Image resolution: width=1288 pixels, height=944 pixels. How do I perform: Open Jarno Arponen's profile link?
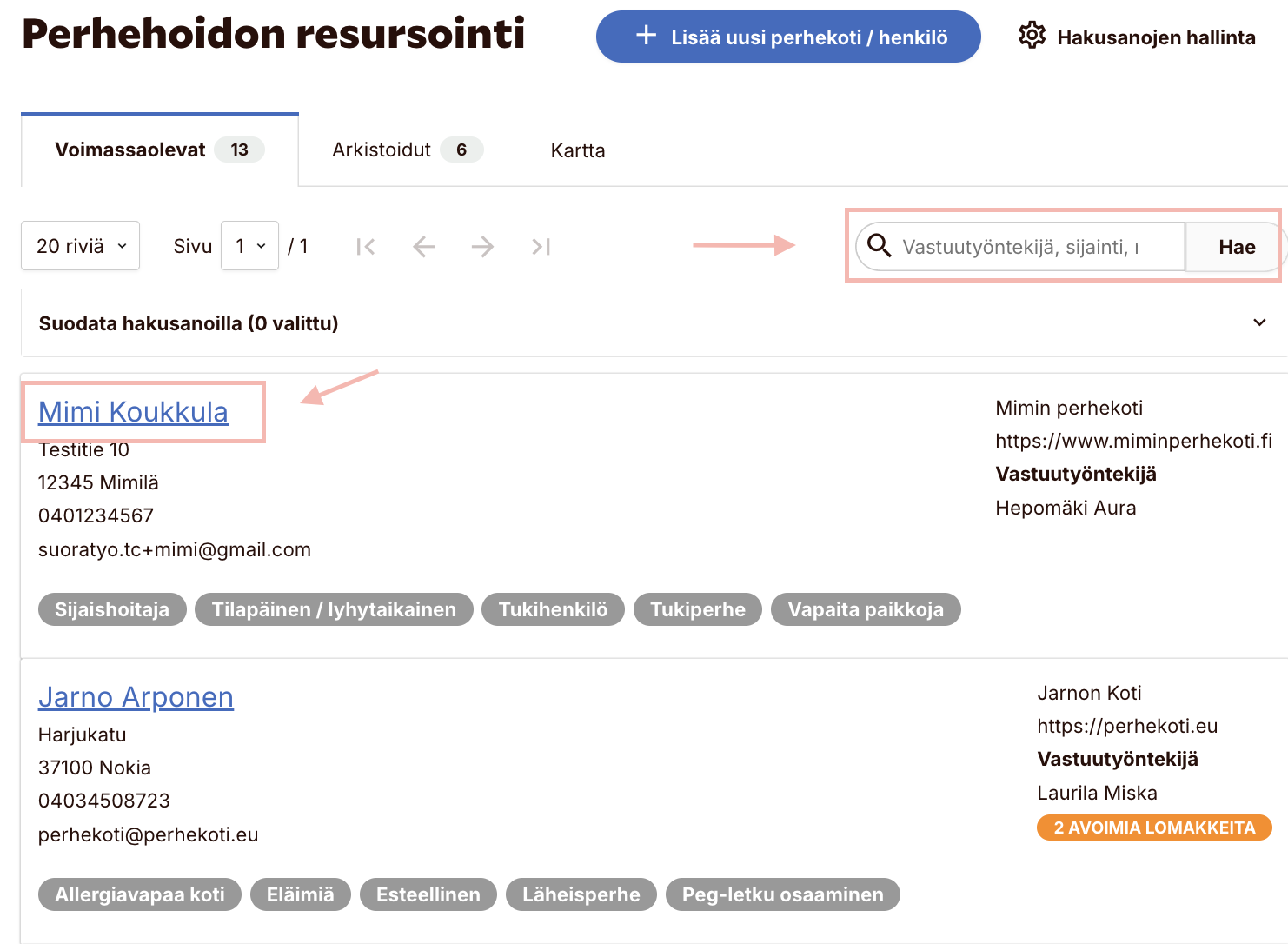click(x=136, y=697)
